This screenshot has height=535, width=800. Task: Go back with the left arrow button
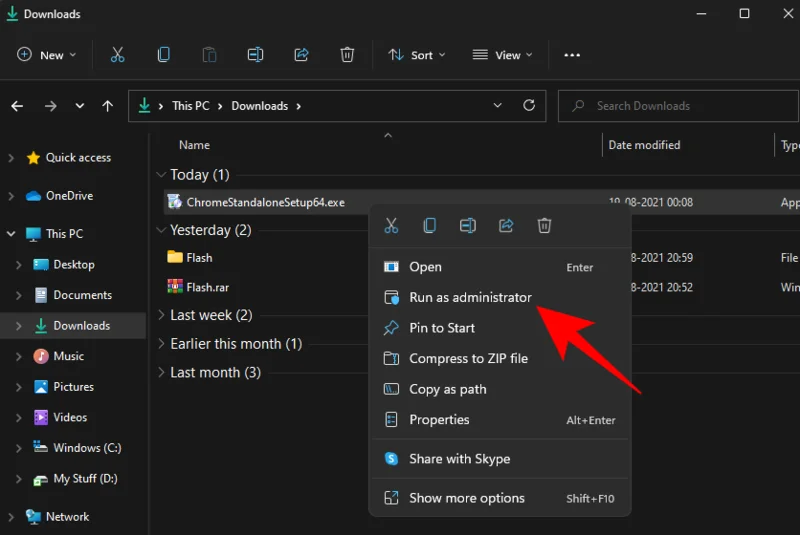tap(17, 106)
